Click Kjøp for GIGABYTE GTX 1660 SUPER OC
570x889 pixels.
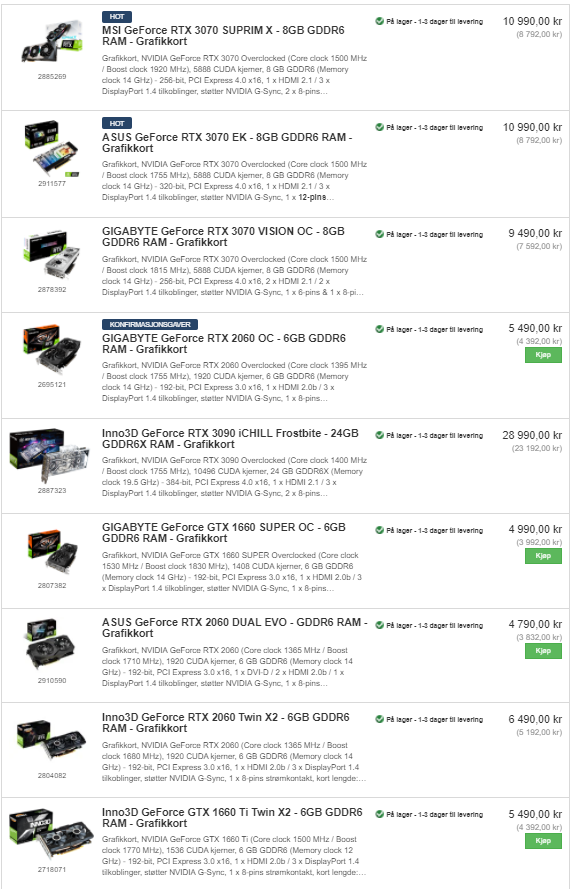543,556
